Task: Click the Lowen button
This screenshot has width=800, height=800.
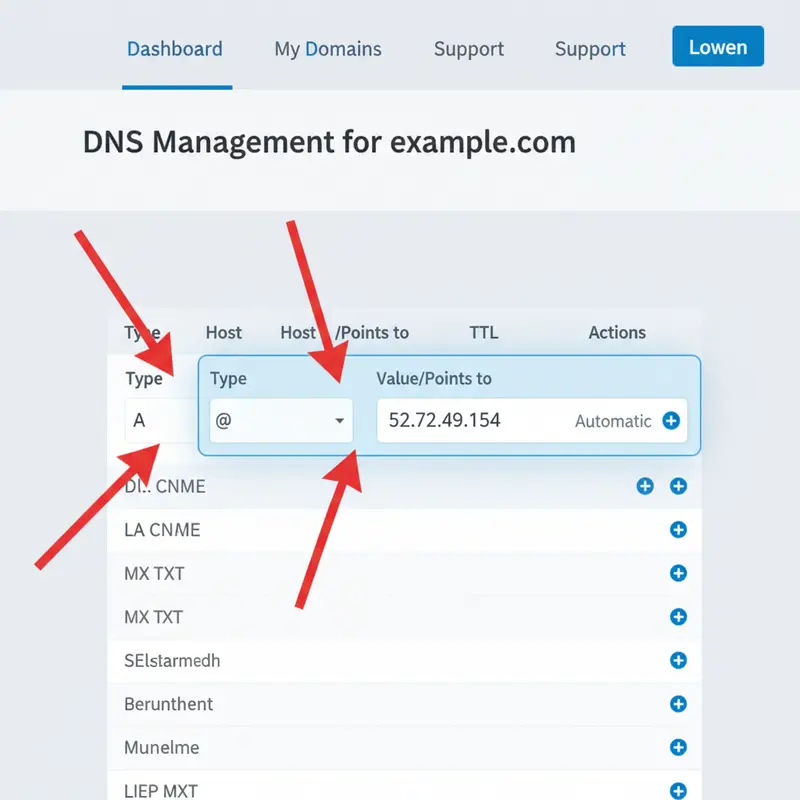Action: 718,46
